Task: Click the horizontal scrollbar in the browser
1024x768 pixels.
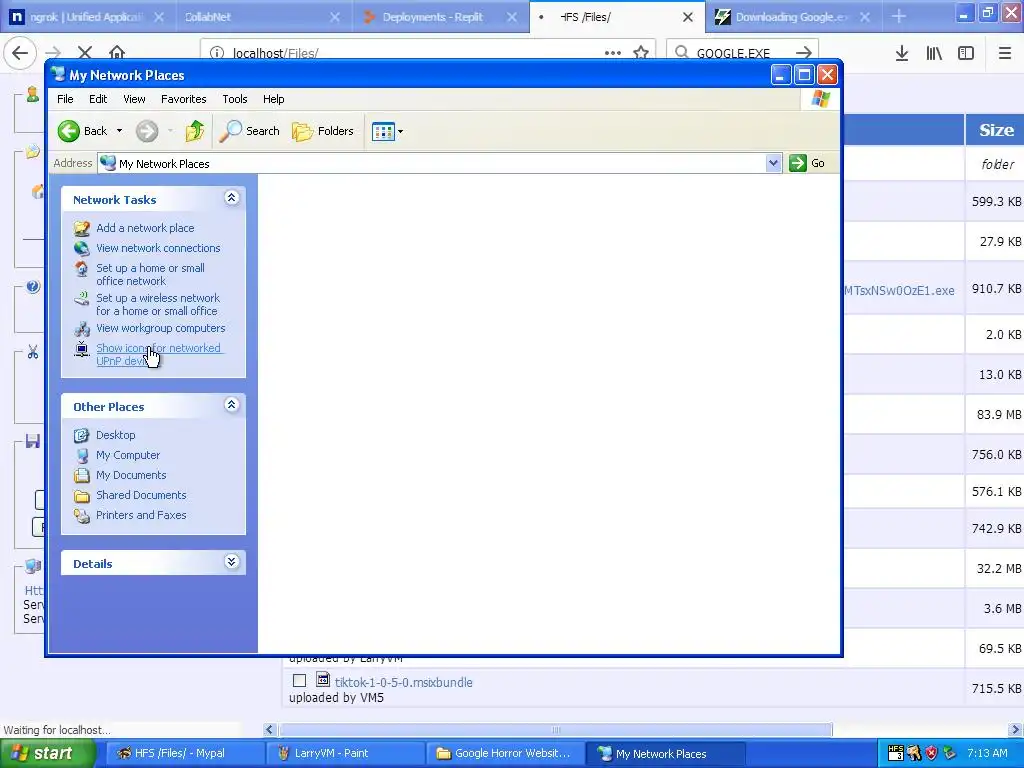Action: [556, 729]
